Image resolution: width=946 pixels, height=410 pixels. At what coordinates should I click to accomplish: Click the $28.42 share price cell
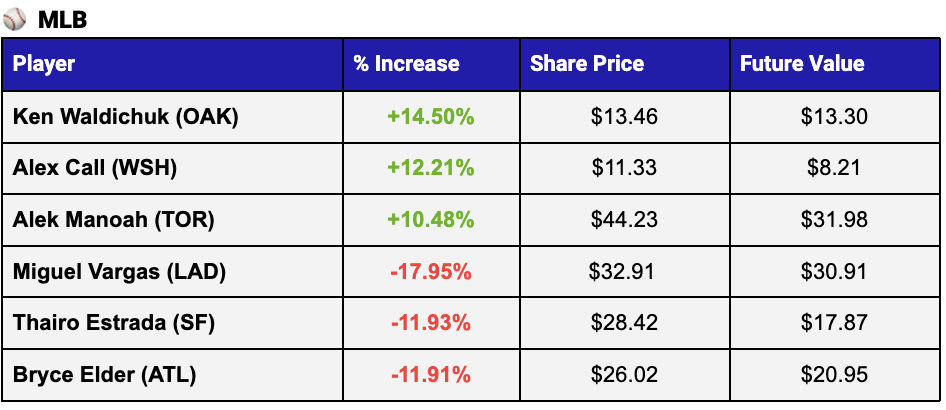pyautogui.click(x=624, y=324)
